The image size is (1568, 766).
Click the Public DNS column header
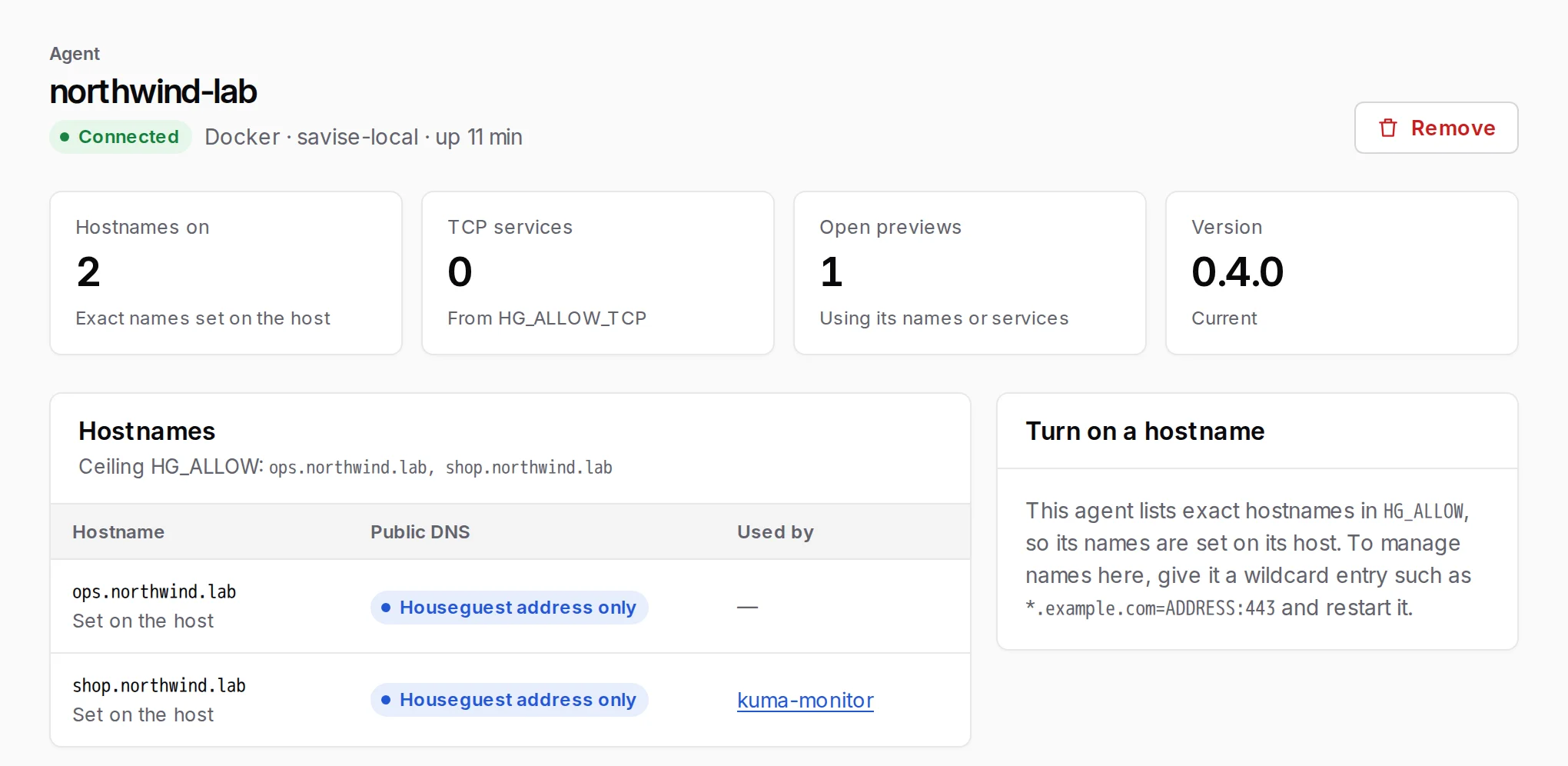(420, 532)
